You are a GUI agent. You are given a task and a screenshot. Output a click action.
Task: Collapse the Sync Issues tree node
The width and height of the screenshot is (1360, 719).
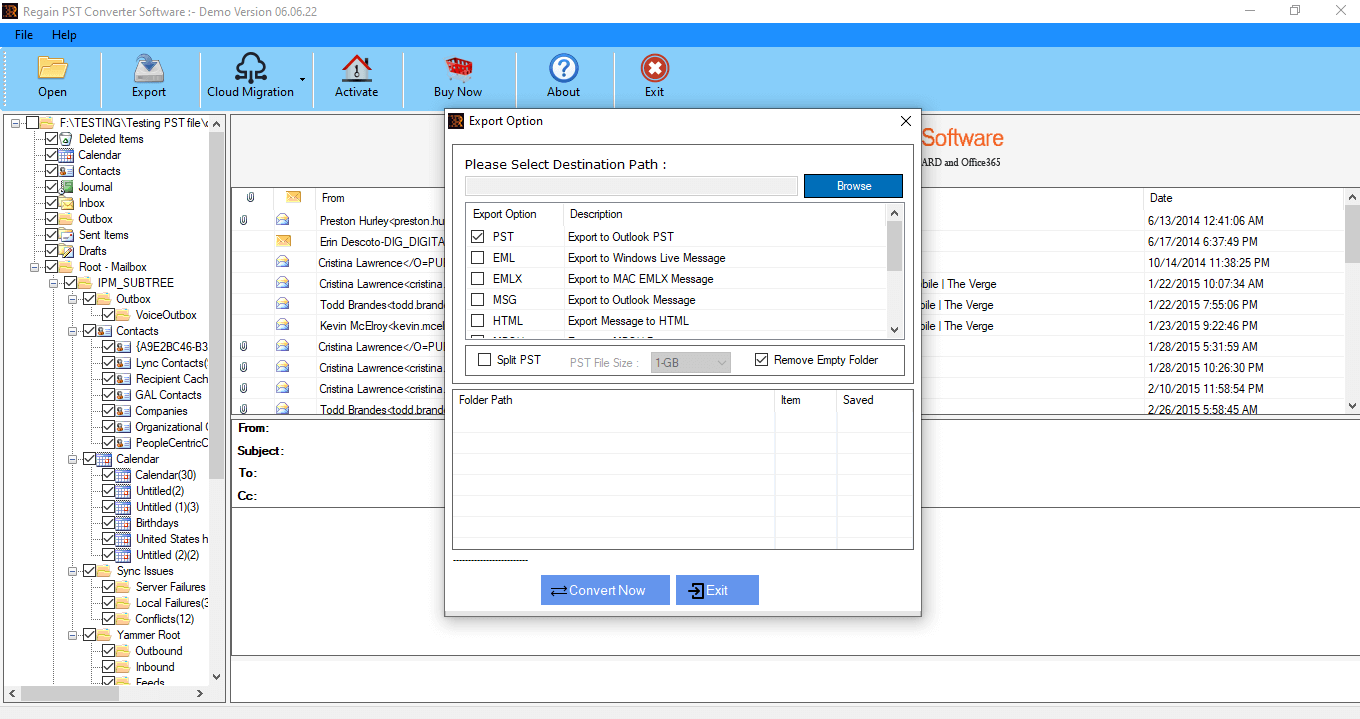(73, 571)
